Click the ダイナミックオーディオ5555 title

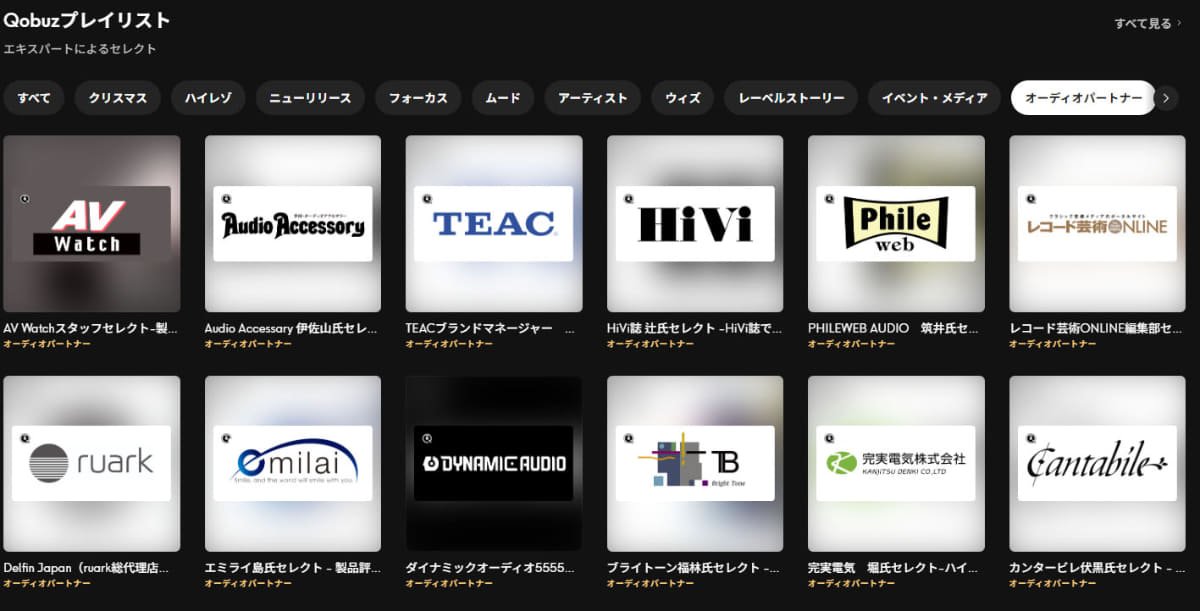pos(491,567)
